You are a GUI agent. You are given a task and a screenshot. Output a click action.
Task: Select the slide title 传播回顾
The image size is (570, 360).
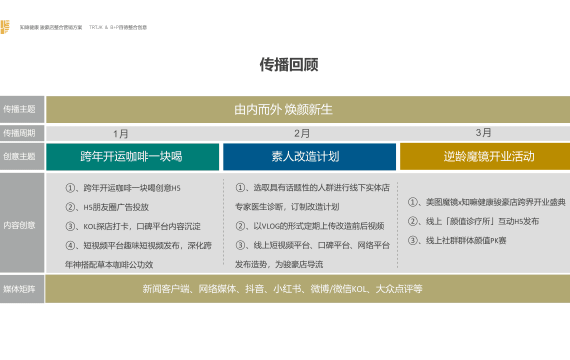click(289, 65)
